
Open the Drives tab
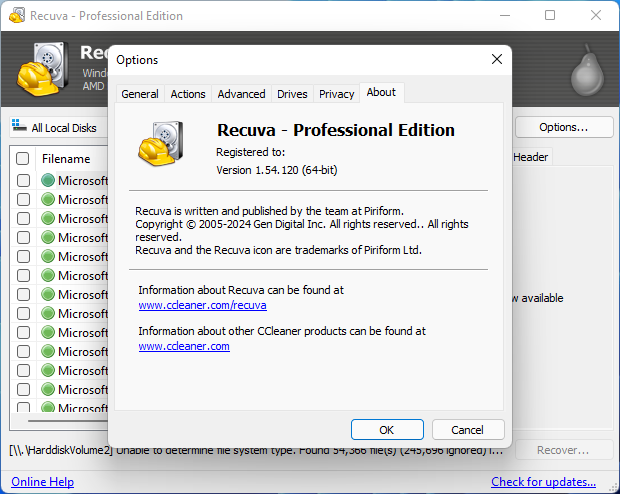pyautogui.click(x=292, y=94)
